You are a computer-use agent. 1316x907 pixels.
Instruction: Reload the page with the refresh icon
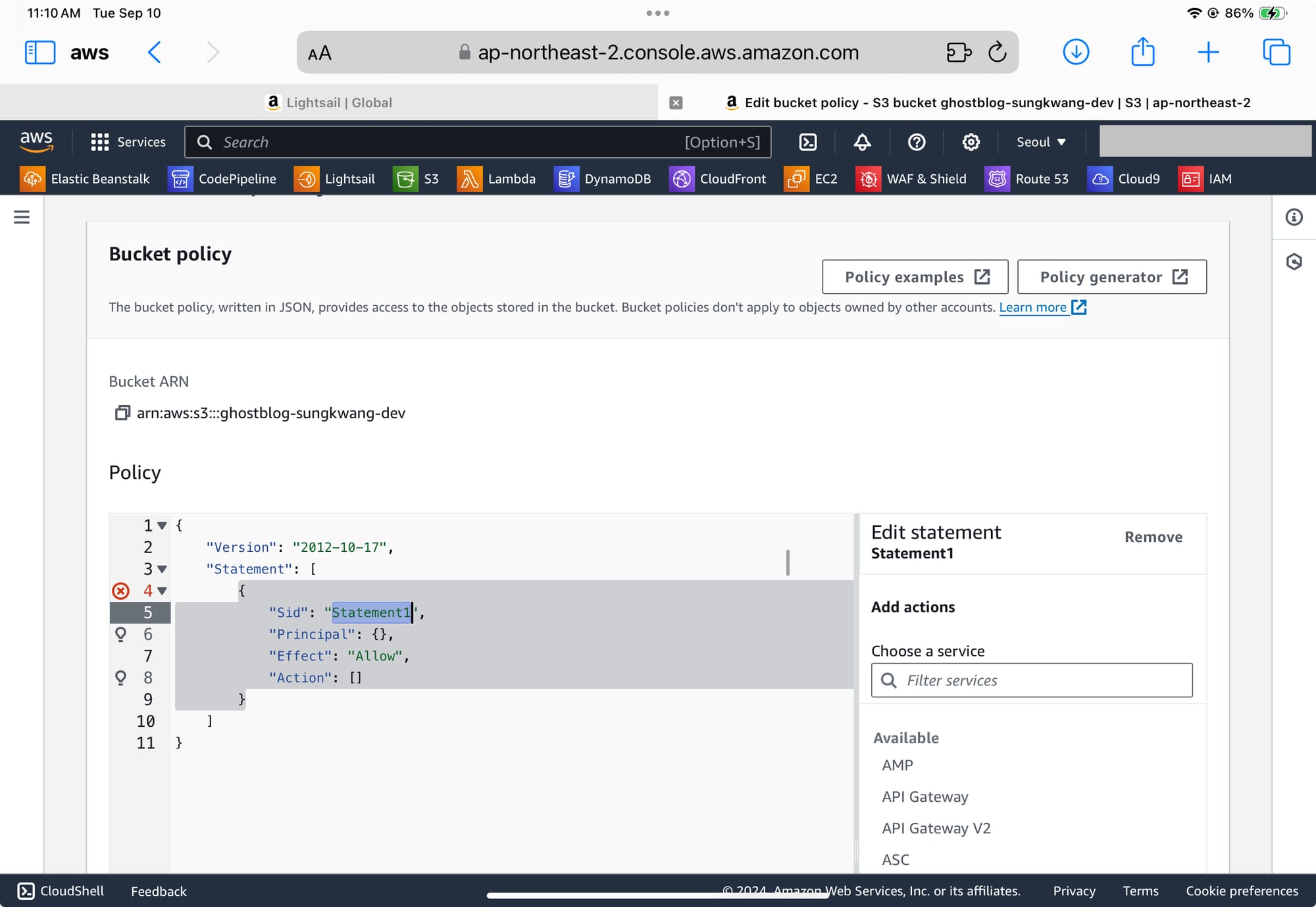tap(998, 51)
